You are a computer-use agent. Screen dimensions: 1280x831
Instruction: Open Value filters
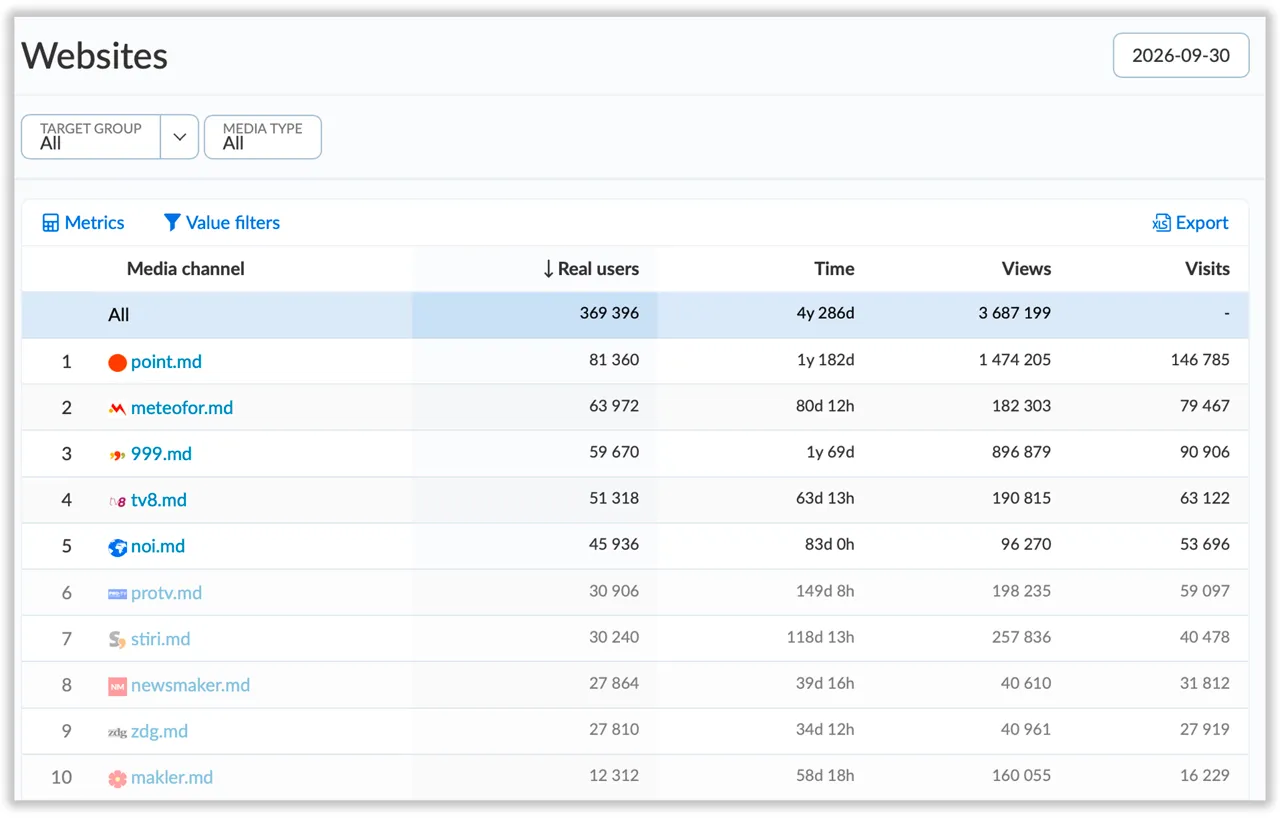click(x=221, y=223)
